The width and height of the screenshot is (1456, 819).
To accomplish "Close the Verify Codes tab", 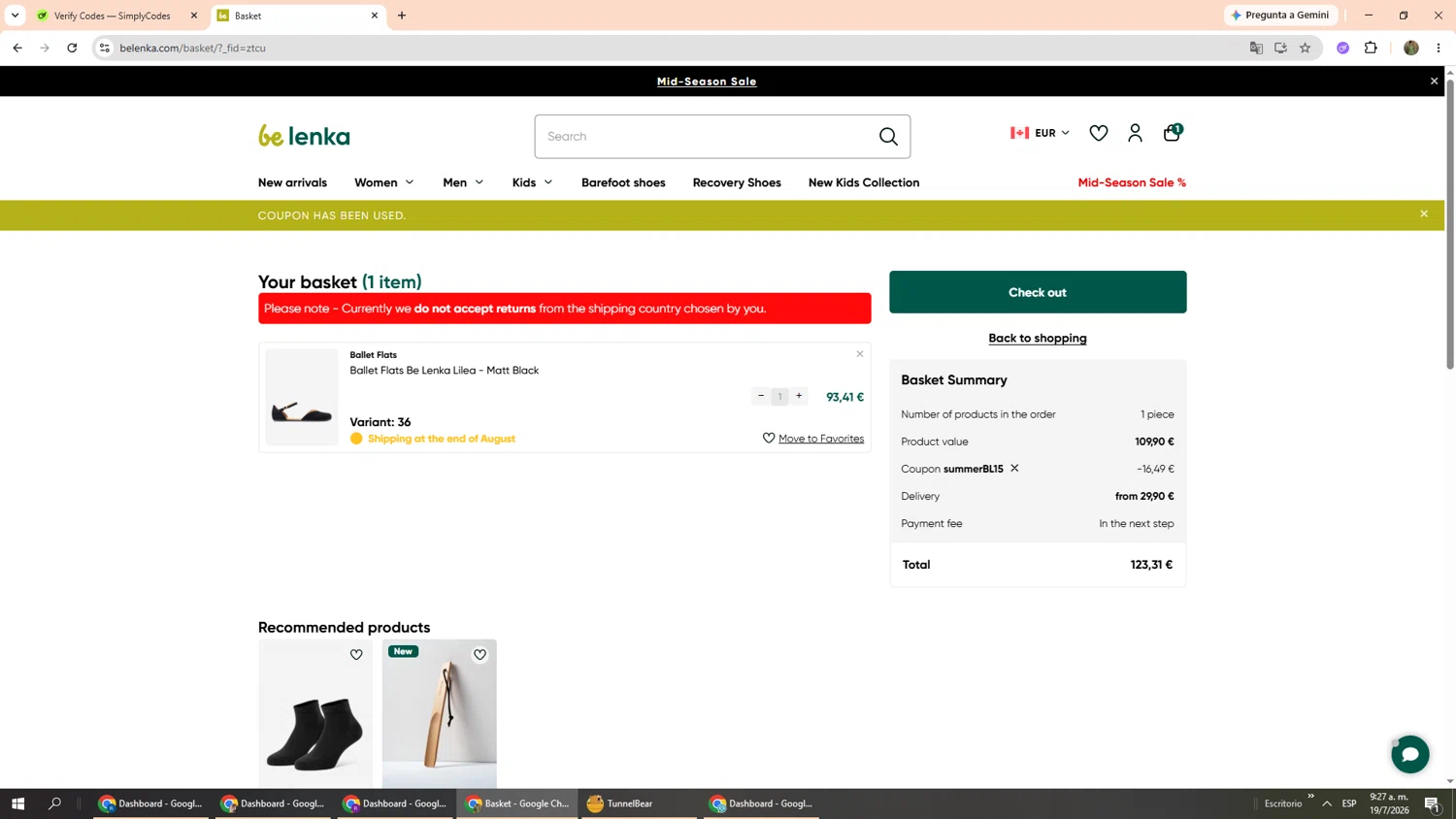I will coord(194,16).
